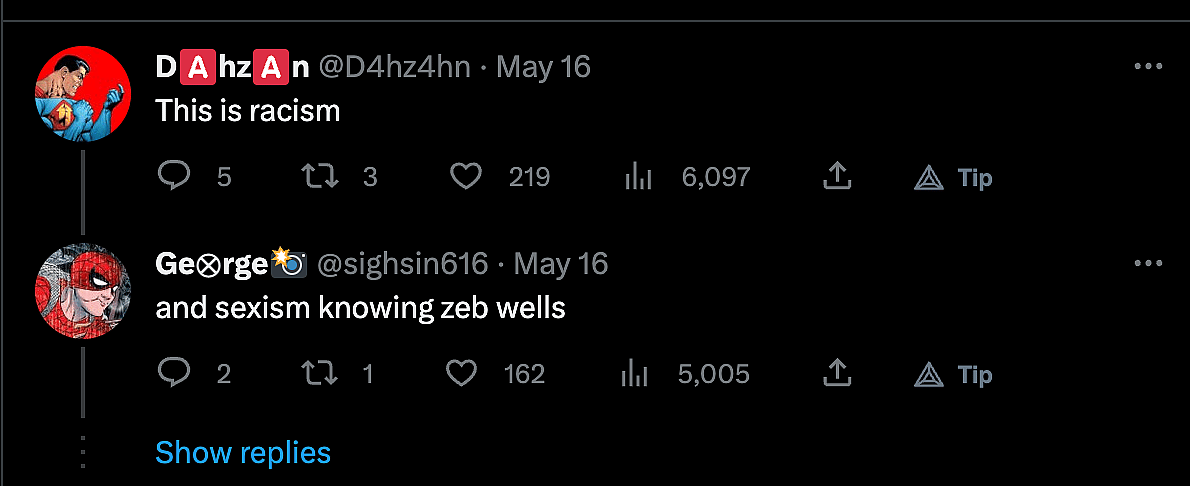
Task: Open more options for George's tweet
Action: tap(1148, 263)
